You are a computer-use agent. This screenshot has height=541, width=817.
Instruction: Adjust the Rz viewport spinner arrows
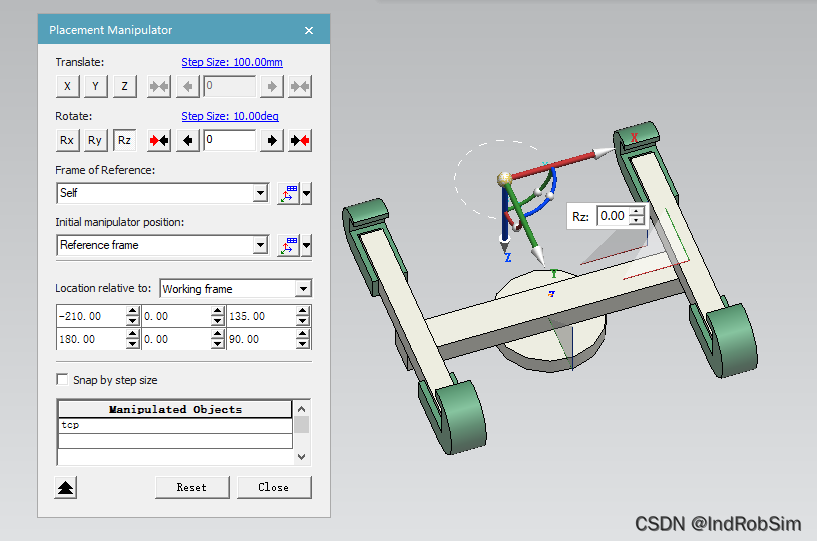coord(637,216)
